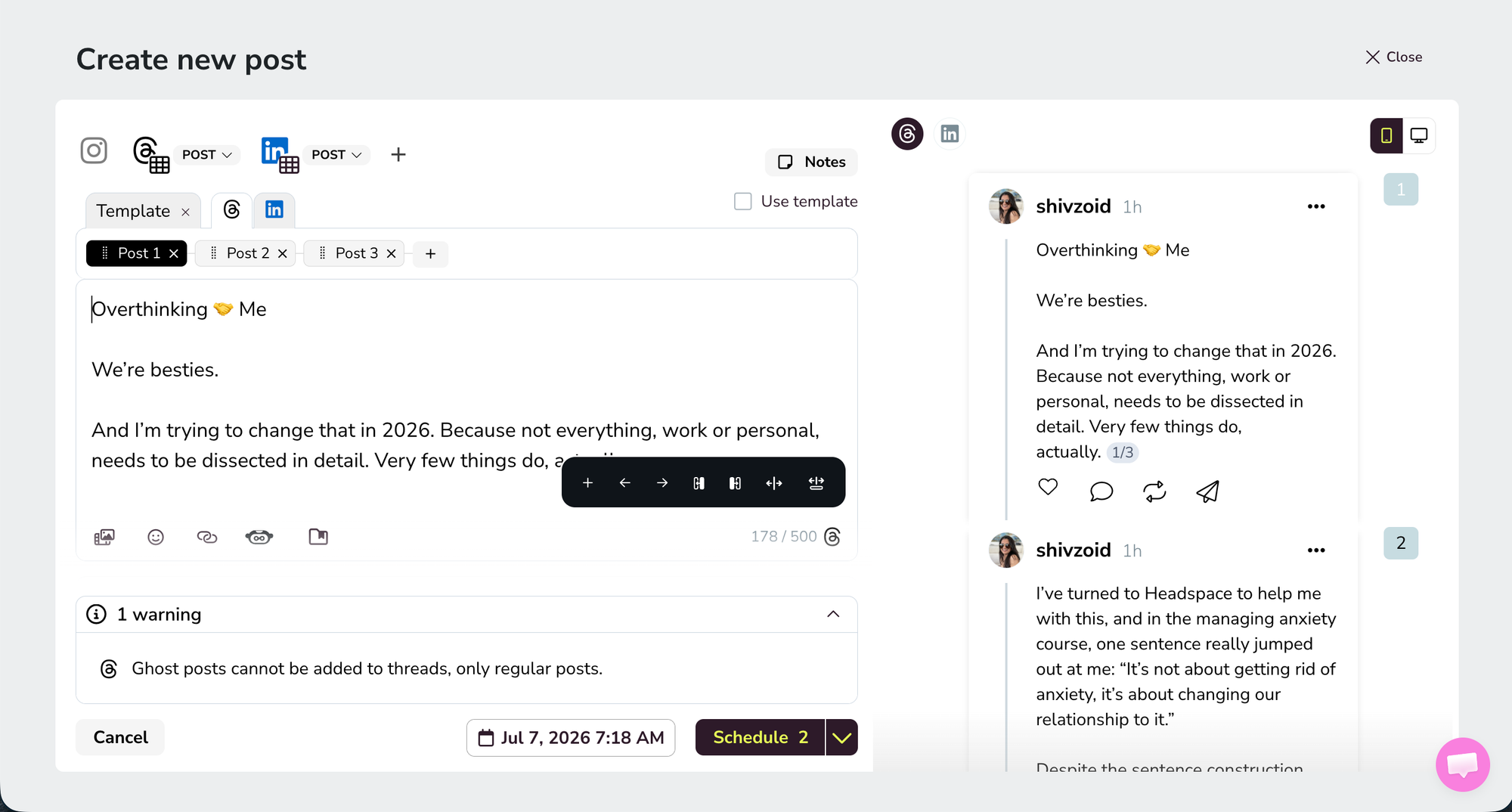Click the insert media image icon
Screen dimensions: 1512x812
(x=104, y=537)
